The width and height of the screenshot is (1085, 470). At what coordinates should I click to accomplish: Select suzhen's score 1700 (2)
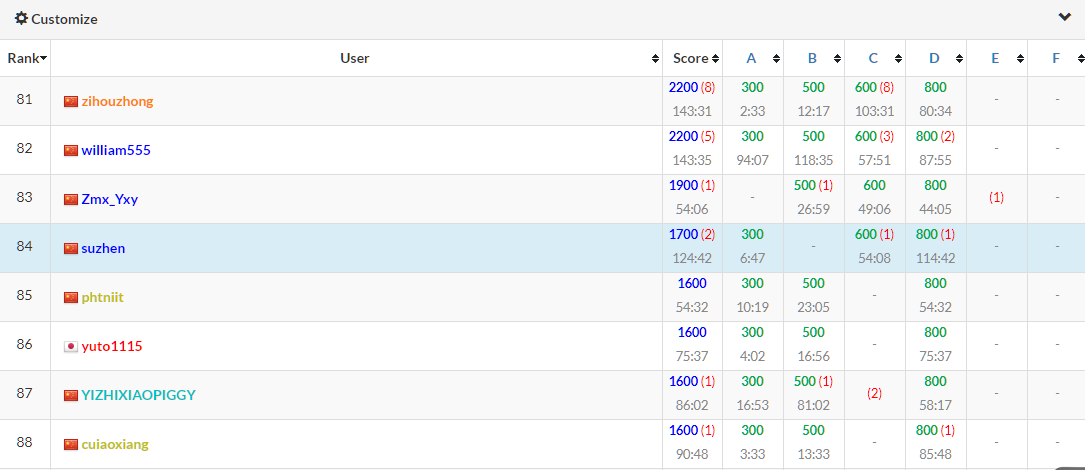(692, 235)
